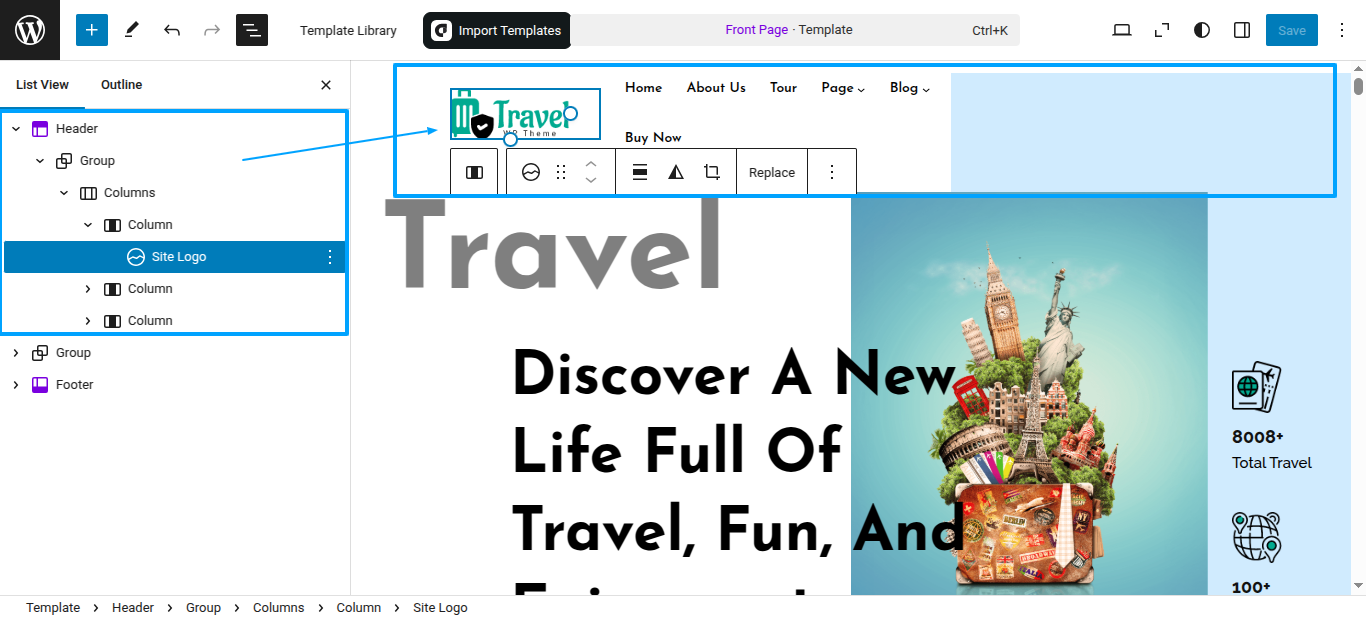The height and width of the screenshot is (620, 1366).
Task: Toggle the document overview list view button
Action: [252, 30]
